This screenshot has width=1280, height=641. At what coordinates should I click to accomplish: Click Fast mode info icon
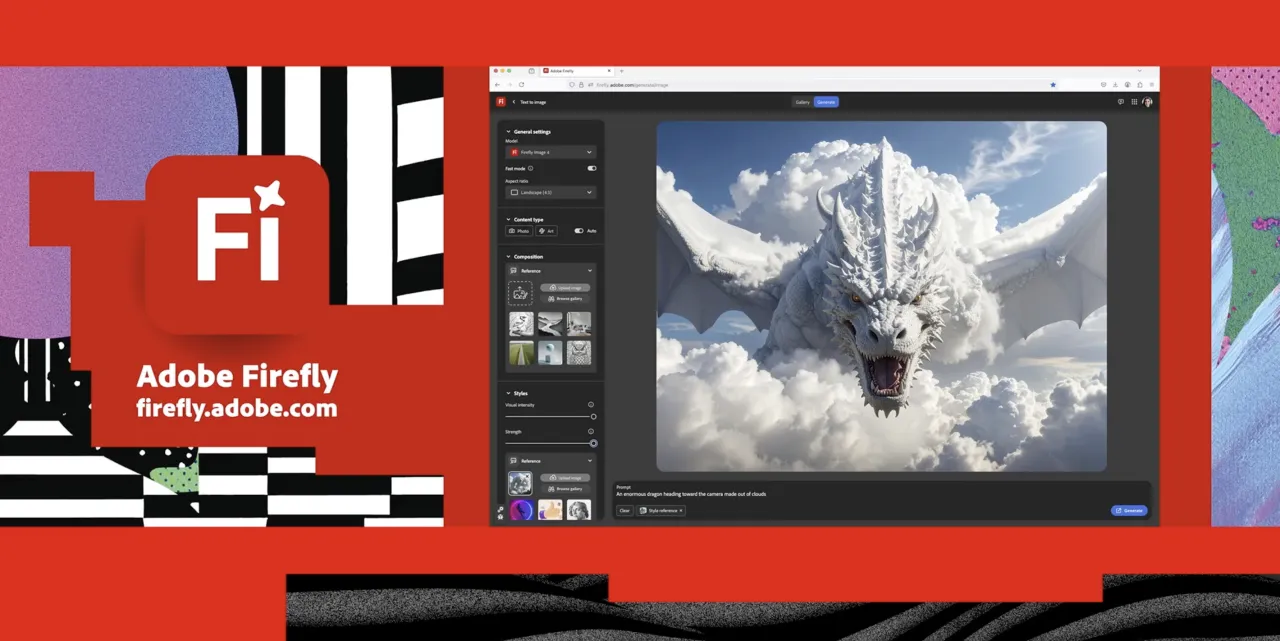(530, 169)
